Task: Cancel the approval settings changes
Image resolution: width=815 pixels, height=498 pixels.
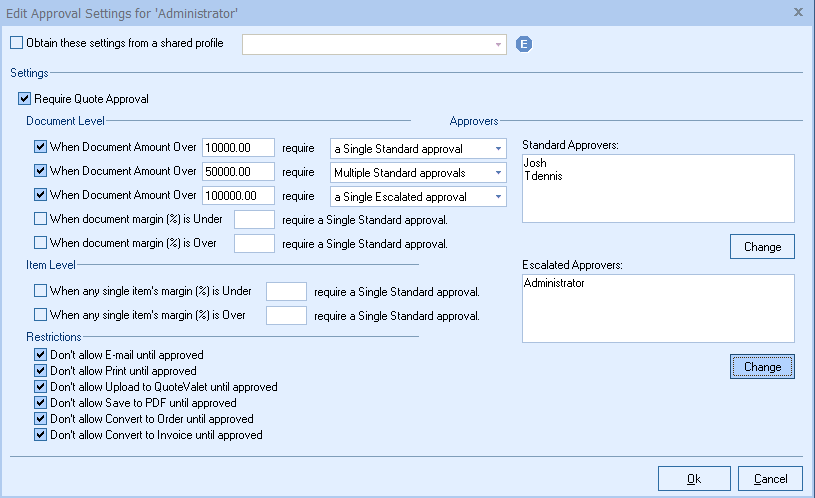Action: [x=770, y=479]
